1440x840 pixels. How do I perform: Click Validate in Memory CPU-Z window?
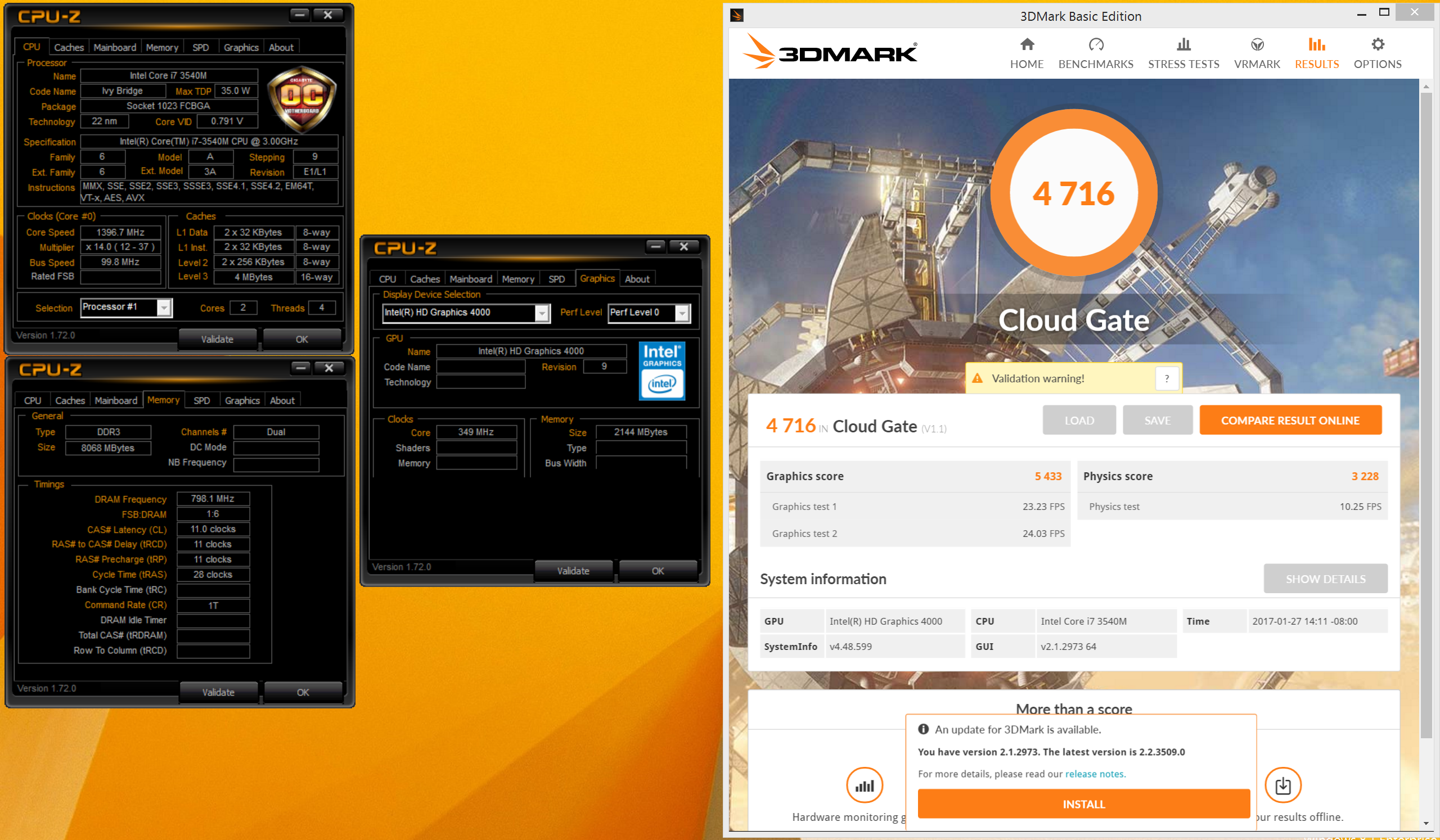[x=218, y=692]
